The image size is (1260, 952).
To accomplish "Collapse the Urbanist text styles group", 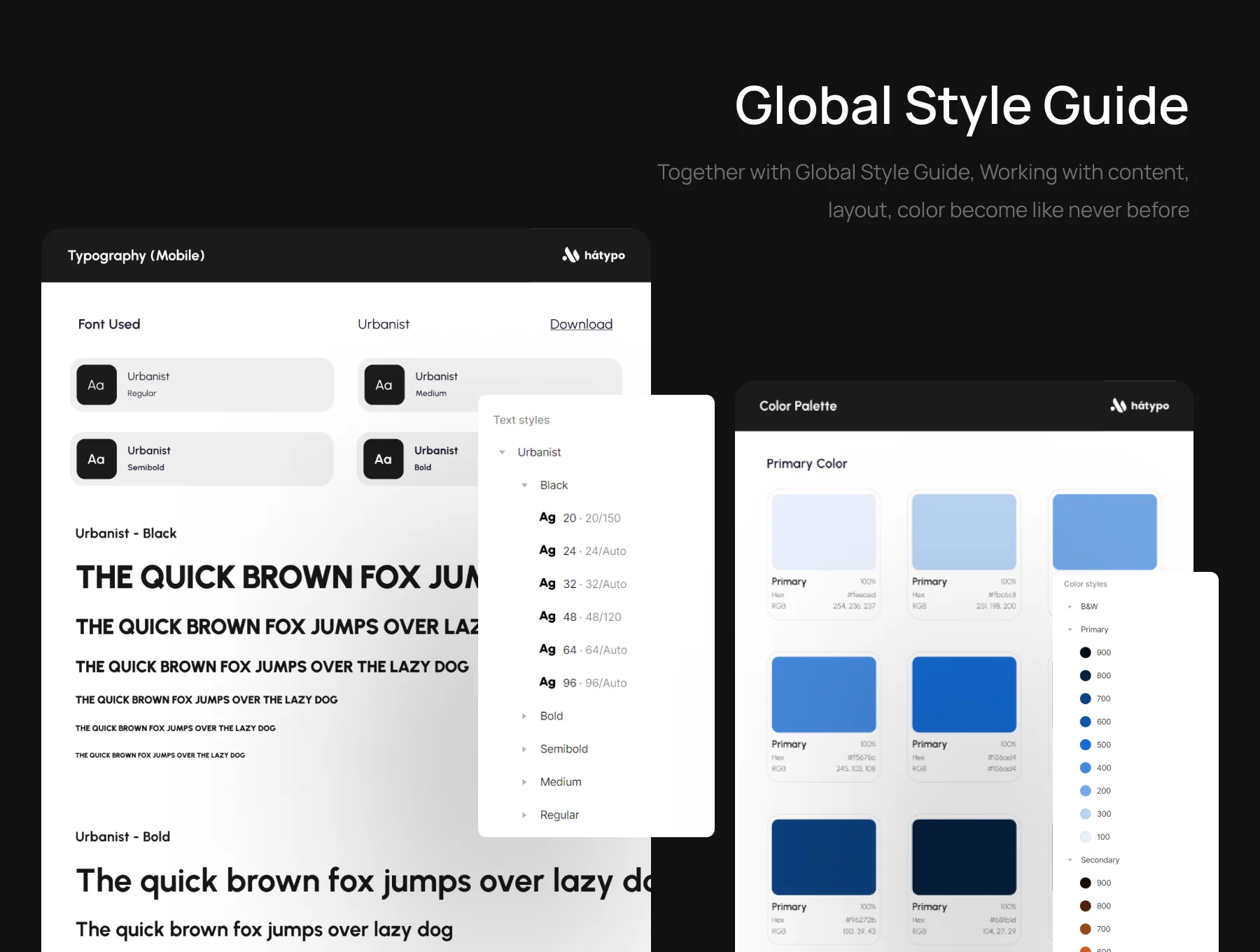I will [x=502, y=452].
